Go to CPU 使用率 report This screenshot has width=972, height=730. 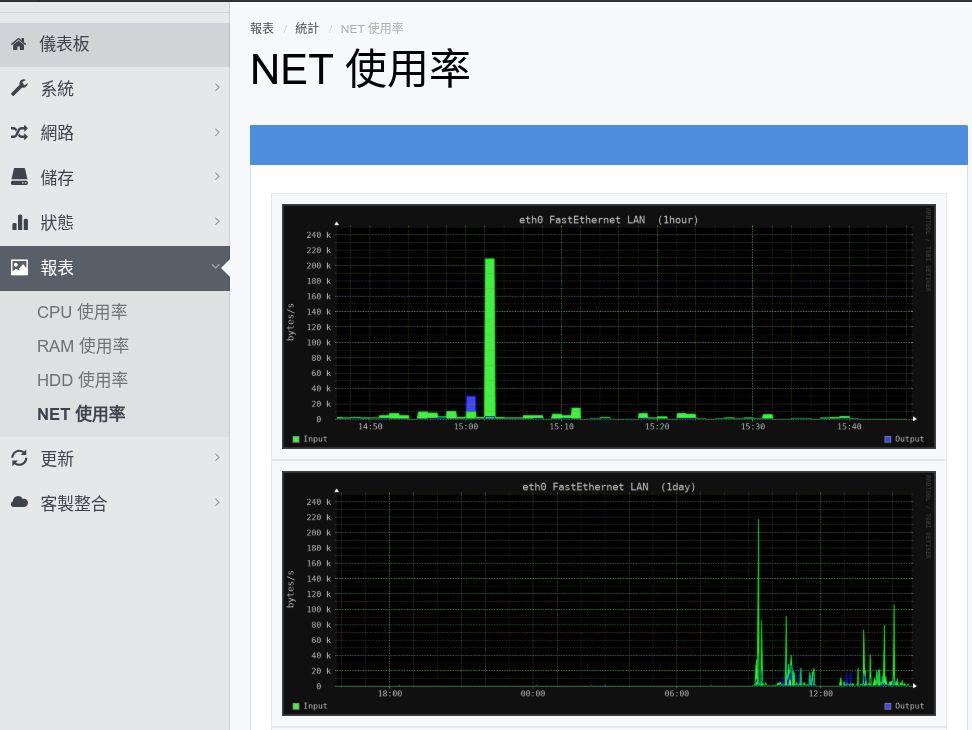(82, 312)
